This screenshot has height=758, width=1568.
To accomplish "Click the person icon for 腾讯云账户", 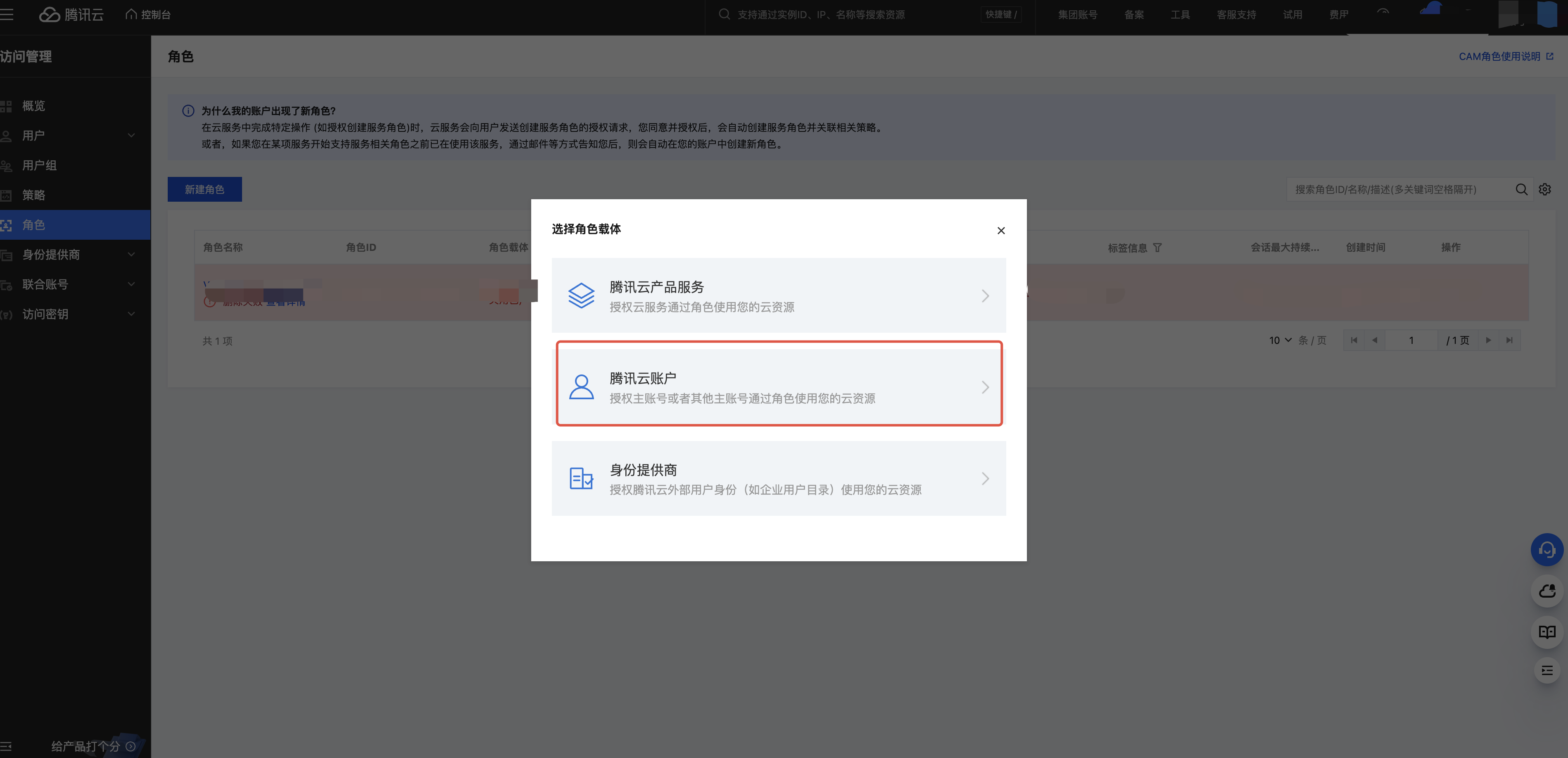I will pos(581,387).
